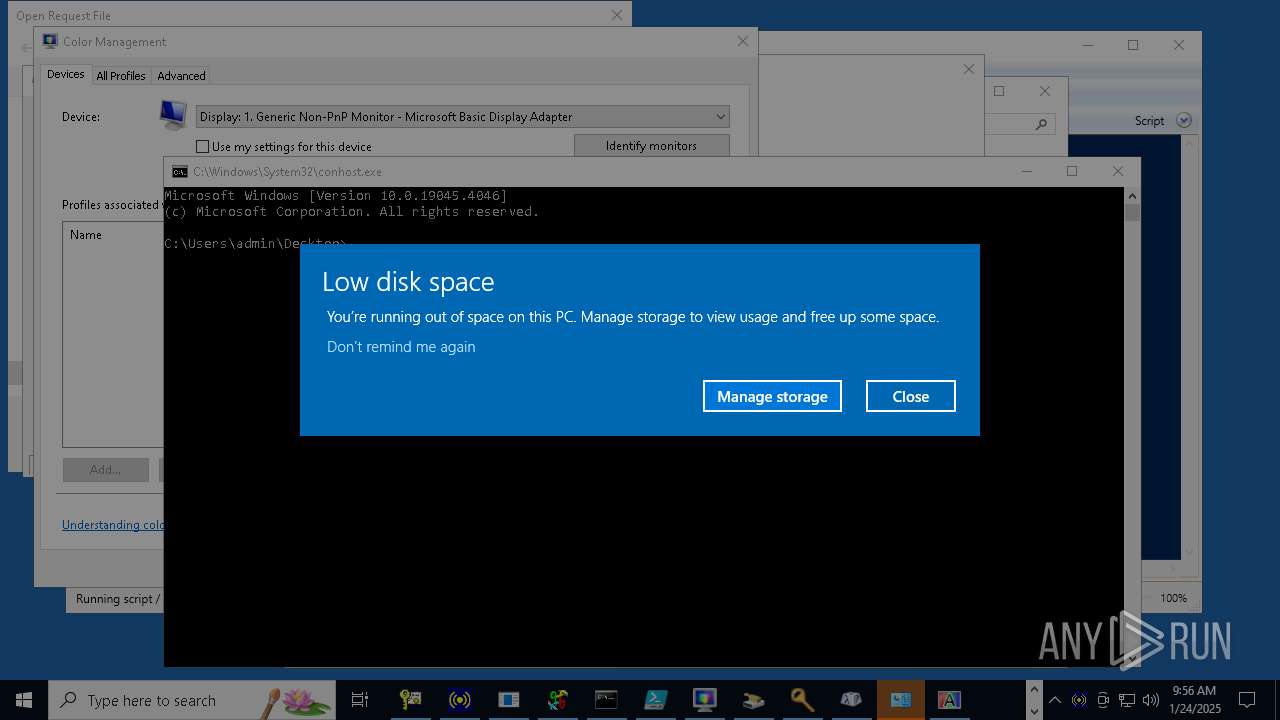1280x720 pixels.
Task: Select Don't remind me again
Action: point(401,347)
